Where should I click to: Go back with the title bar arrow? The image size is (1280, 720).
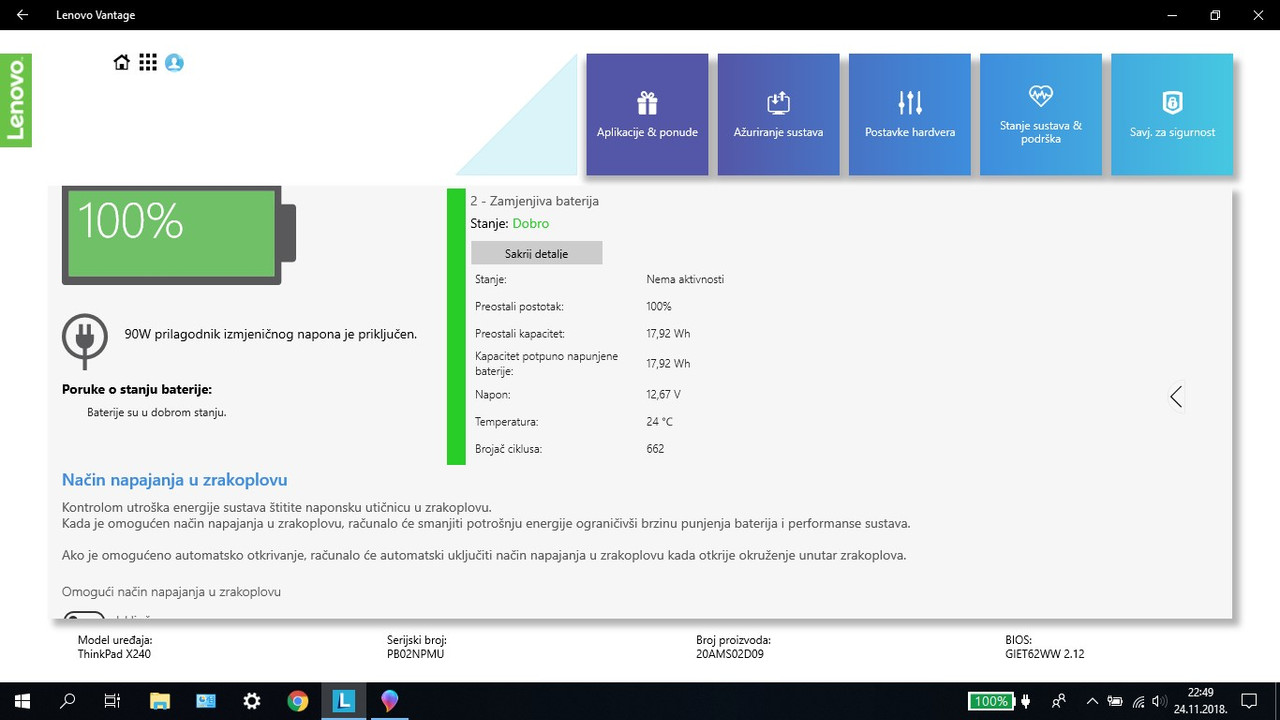click(x=22, y=15)
